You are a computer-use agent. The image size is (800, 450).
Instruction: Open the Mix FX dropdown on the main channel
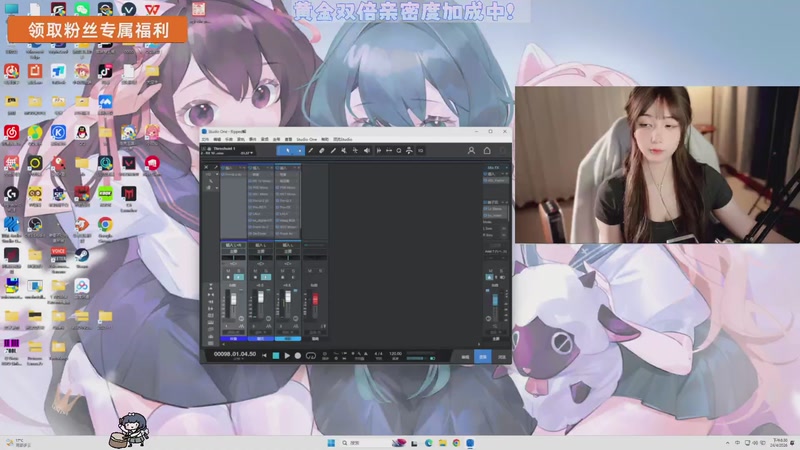pyautogui.click(x=507, y=167)
